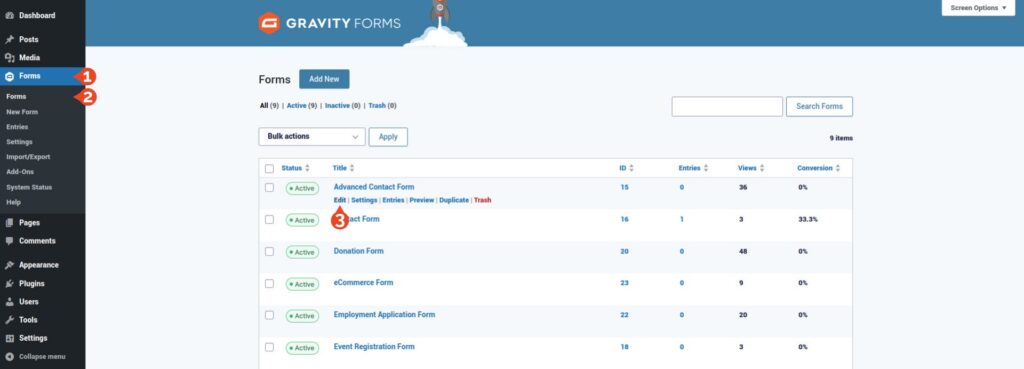This screenshot has width=1024, height=369.
Task: Open New Form in sidebar submenu
Action: [x=22, y=112]
